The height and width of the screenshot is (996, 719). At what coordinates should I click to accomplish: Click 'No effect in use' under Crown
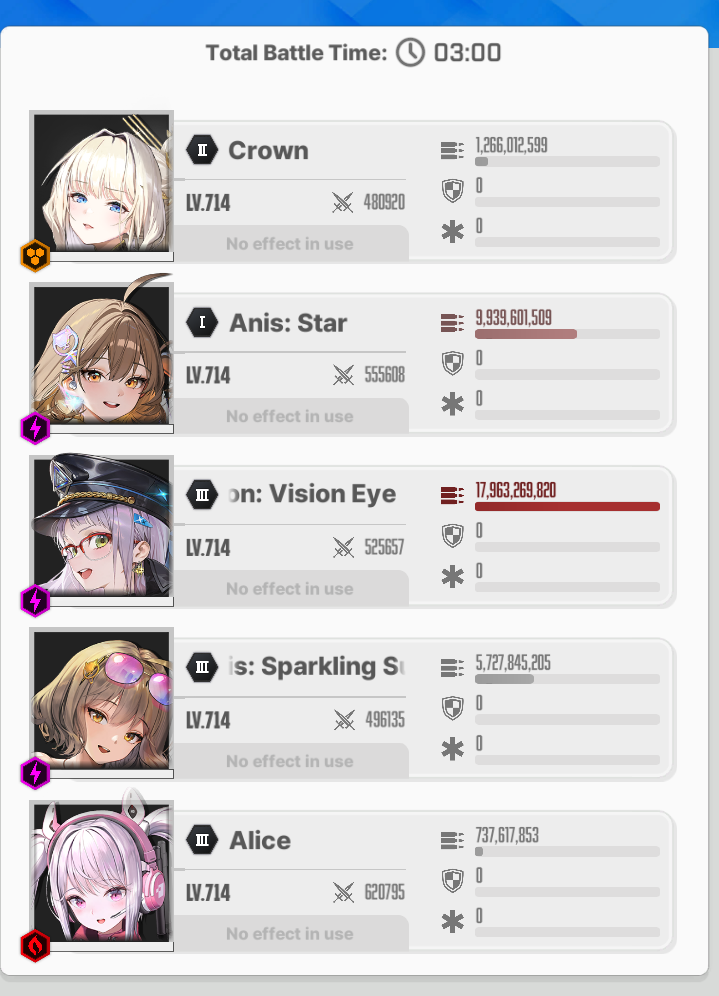290,244
